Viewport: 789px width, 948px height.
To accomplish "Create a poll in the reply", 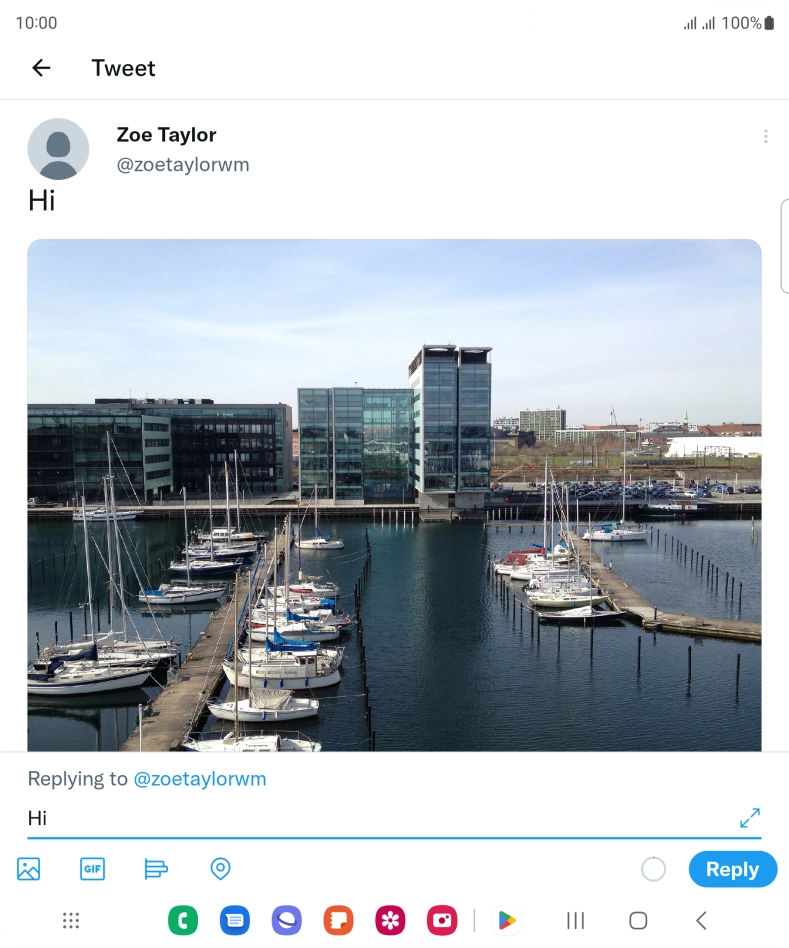I will (x=156, y=869).
